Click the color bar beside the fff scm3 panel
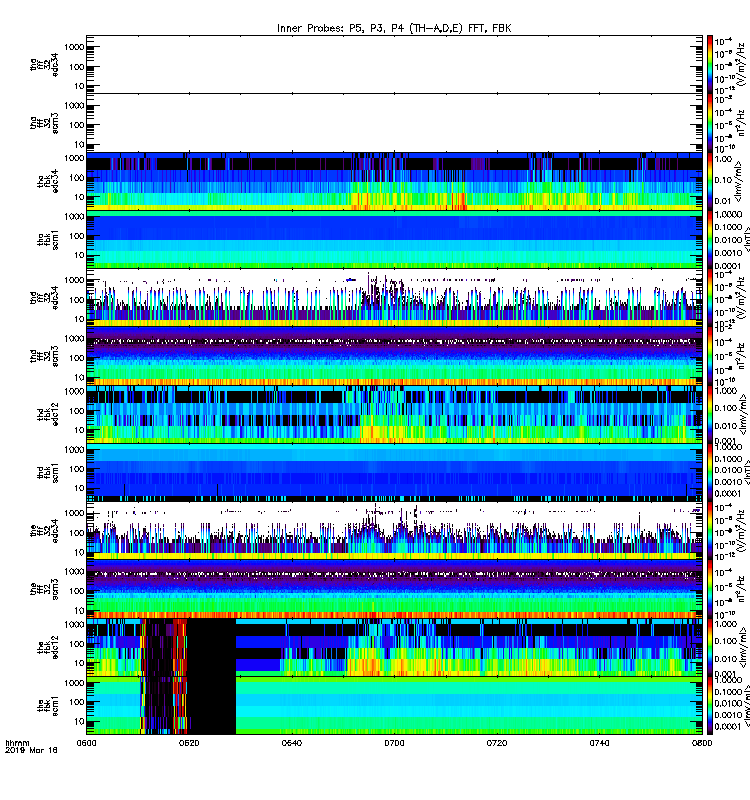 click(710, 588)
